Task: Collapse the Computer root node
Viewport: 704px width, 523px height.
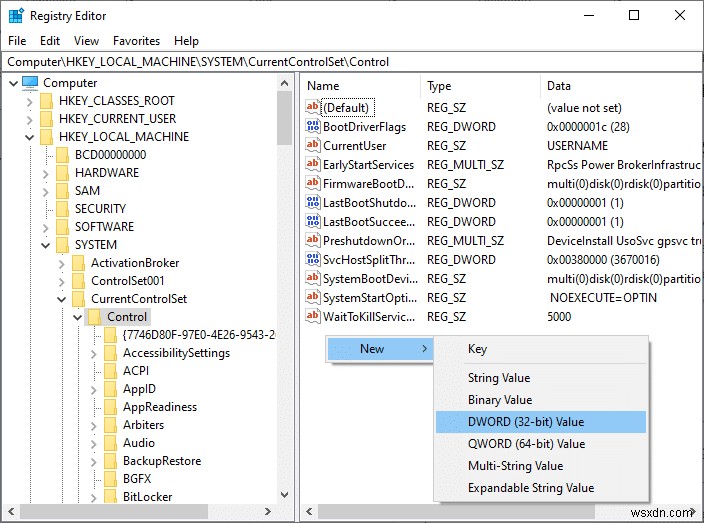Action: 13,83
